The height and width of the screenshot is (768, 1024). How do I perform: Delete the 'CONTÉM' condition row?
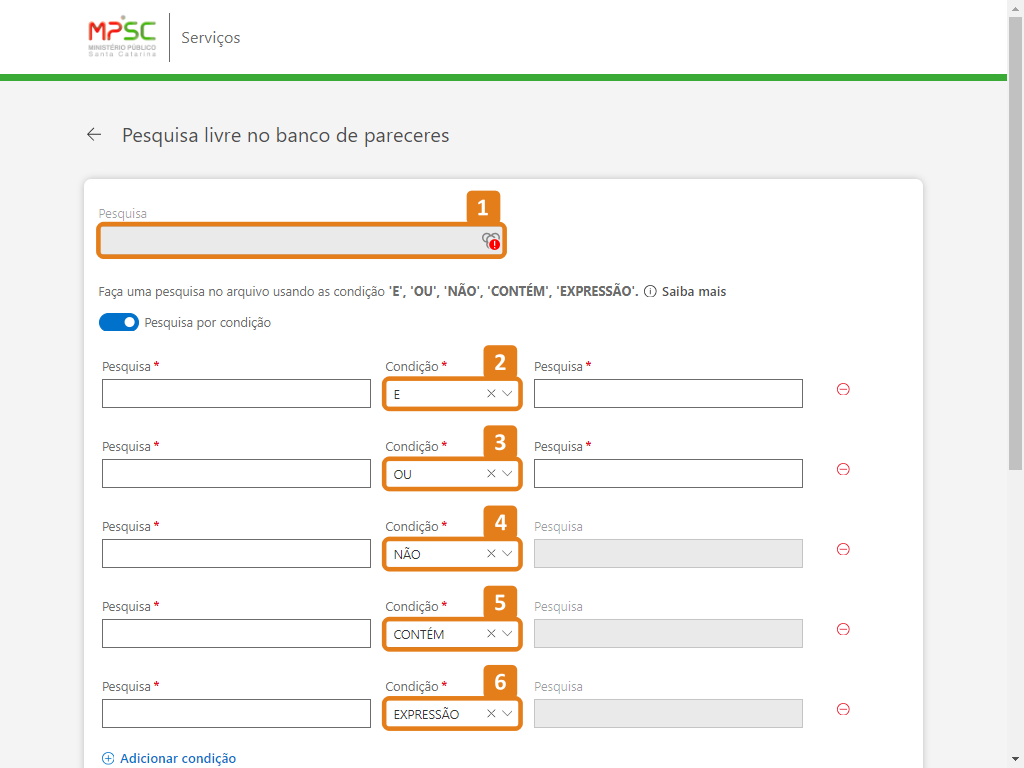coord(843,630)
